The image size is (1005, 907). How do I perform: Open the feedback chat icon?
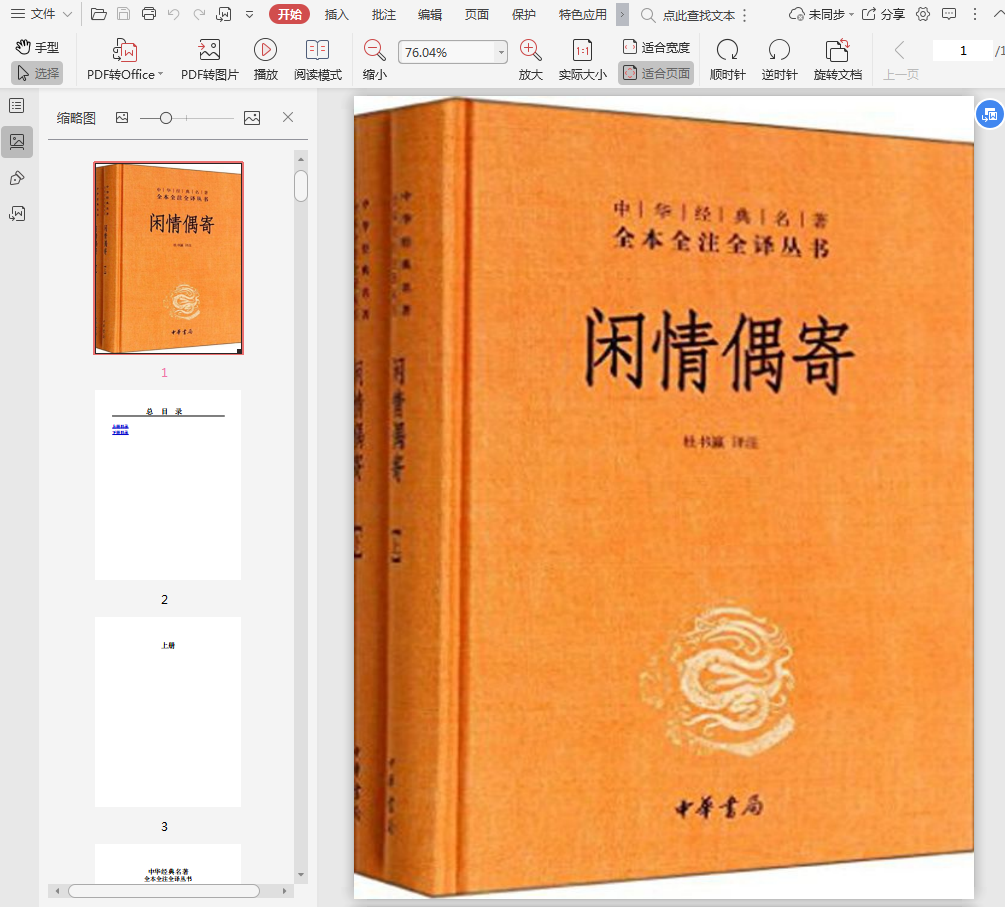point(949,14)
